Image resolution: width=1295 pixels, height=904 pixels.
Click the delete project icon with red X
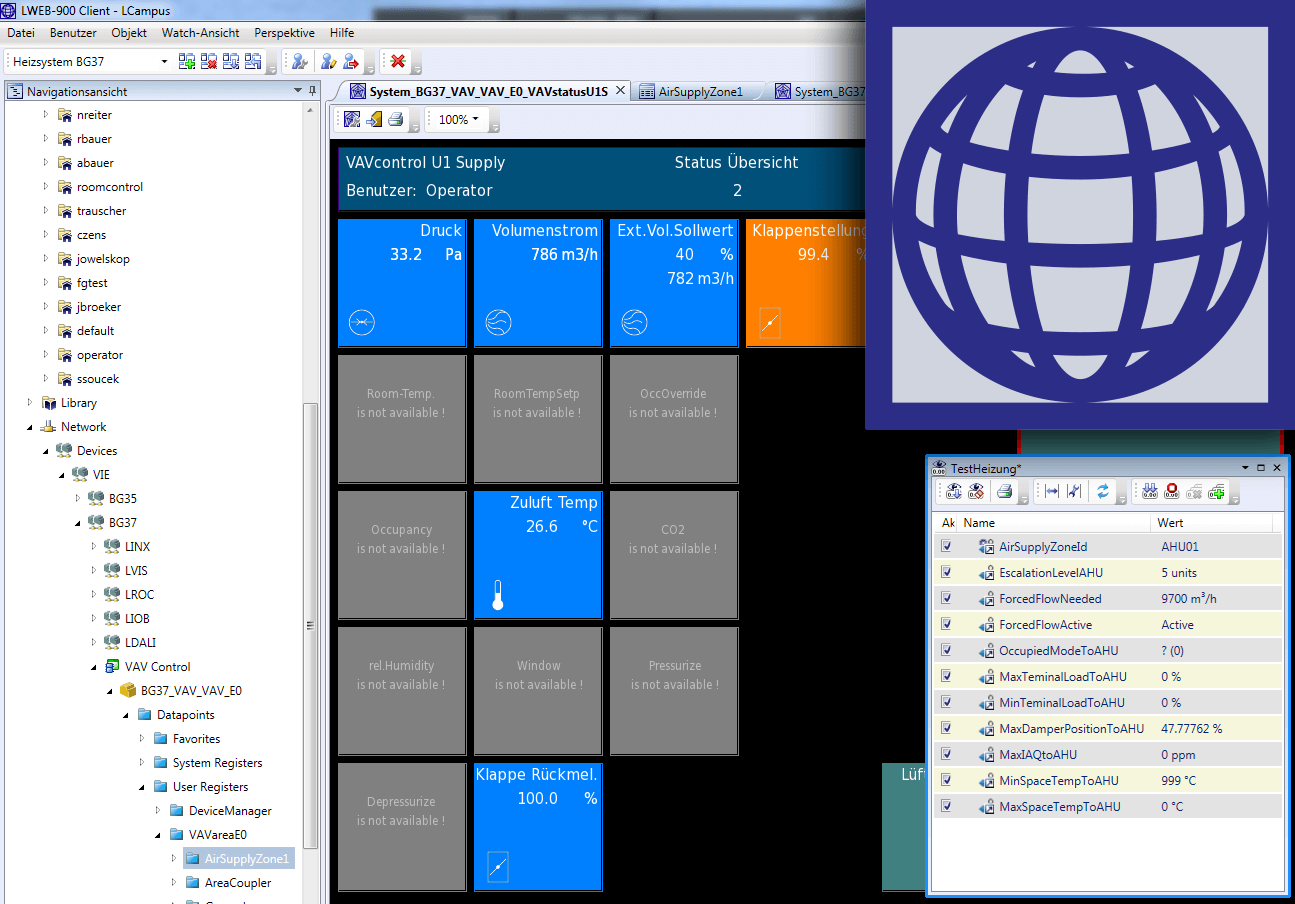(209, 62)
